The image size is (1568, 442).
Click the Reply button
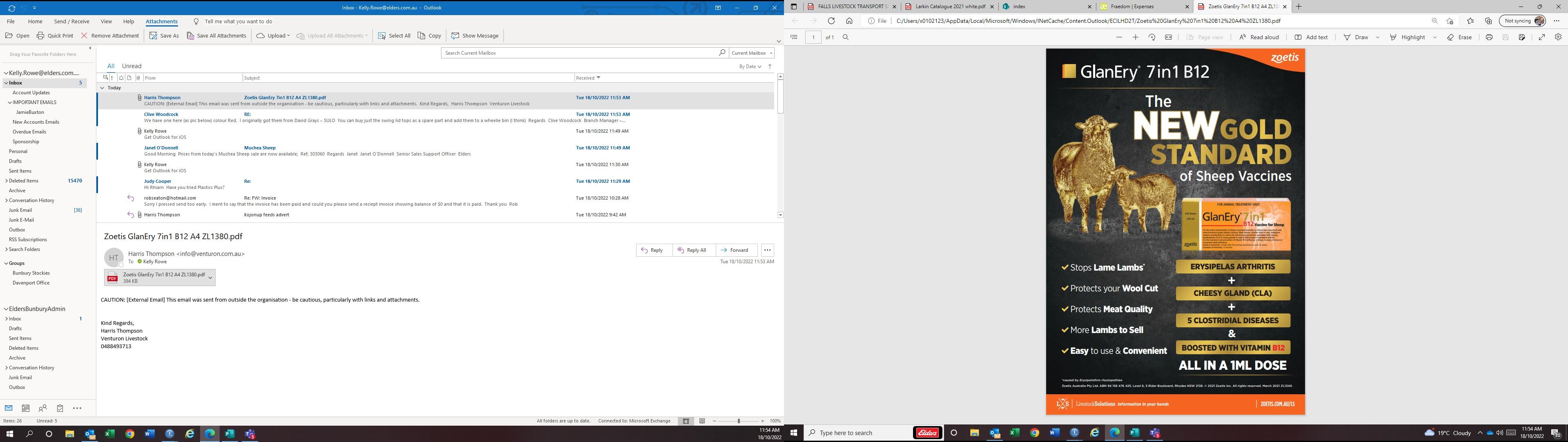point(653,250)
